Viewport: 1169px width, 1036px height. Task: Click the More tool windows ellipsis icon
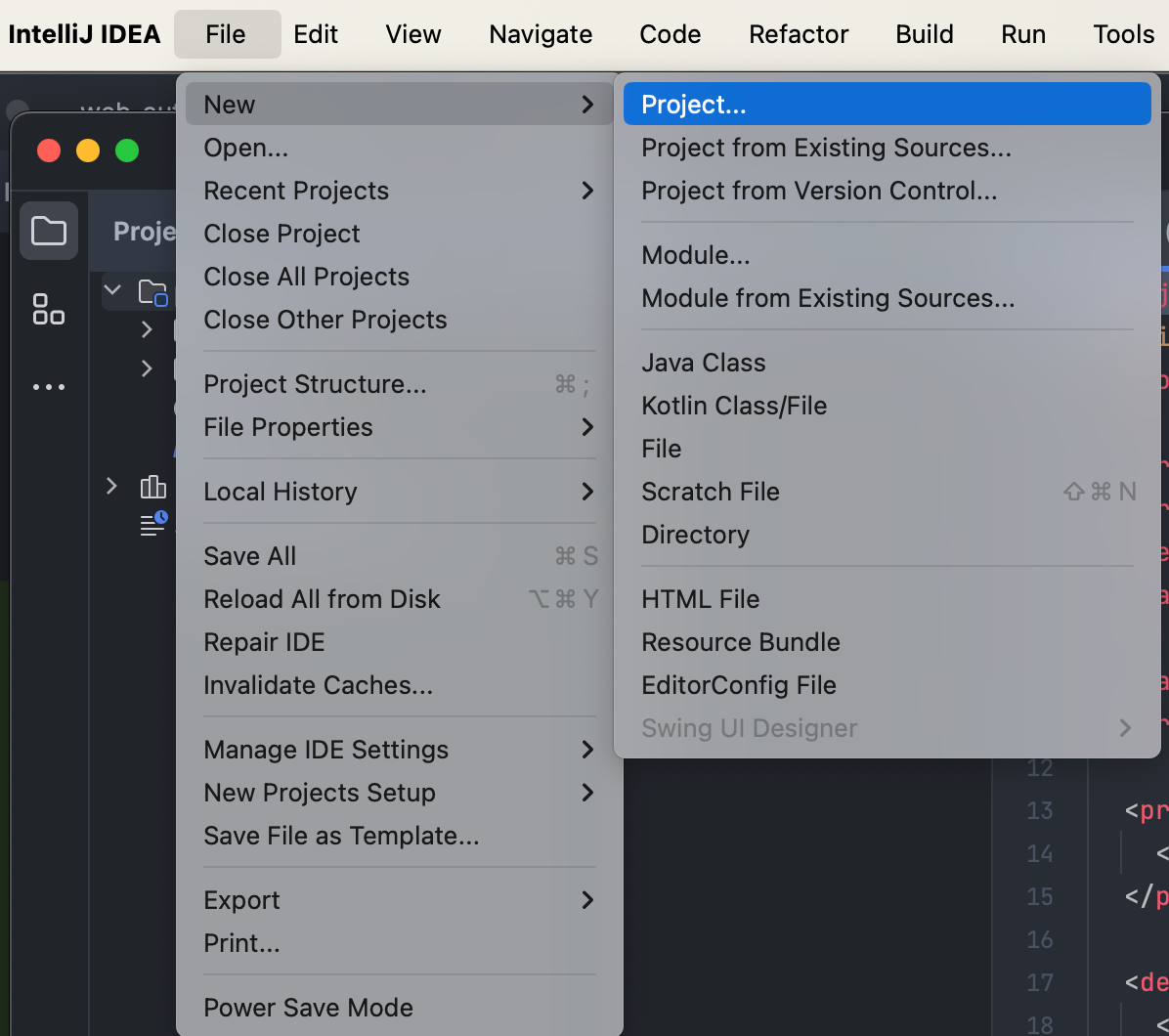click(49, 387)
